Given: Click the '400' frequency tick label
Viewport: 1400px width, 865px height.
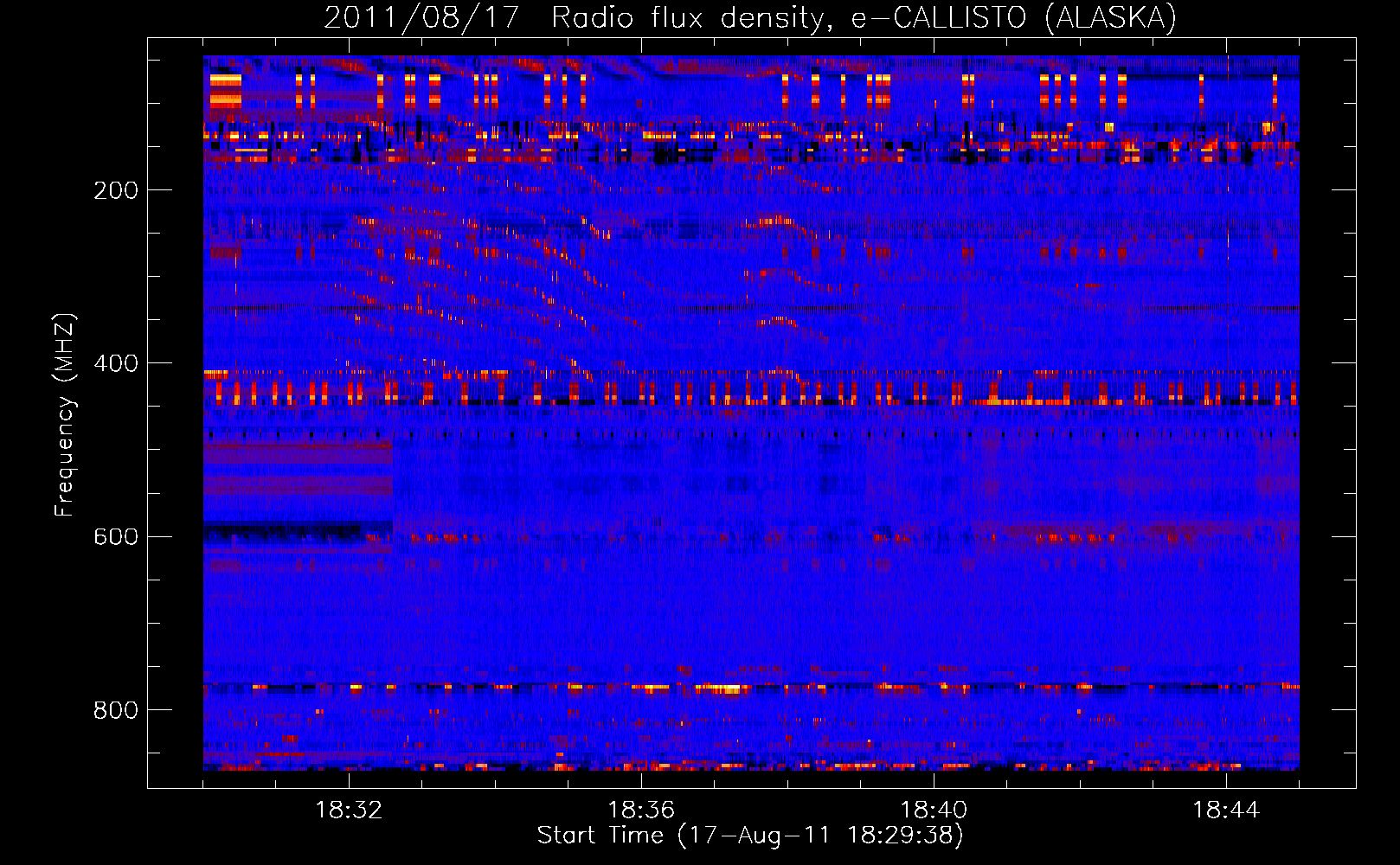Looking at the screenshot, I should [x=116, y=363].
